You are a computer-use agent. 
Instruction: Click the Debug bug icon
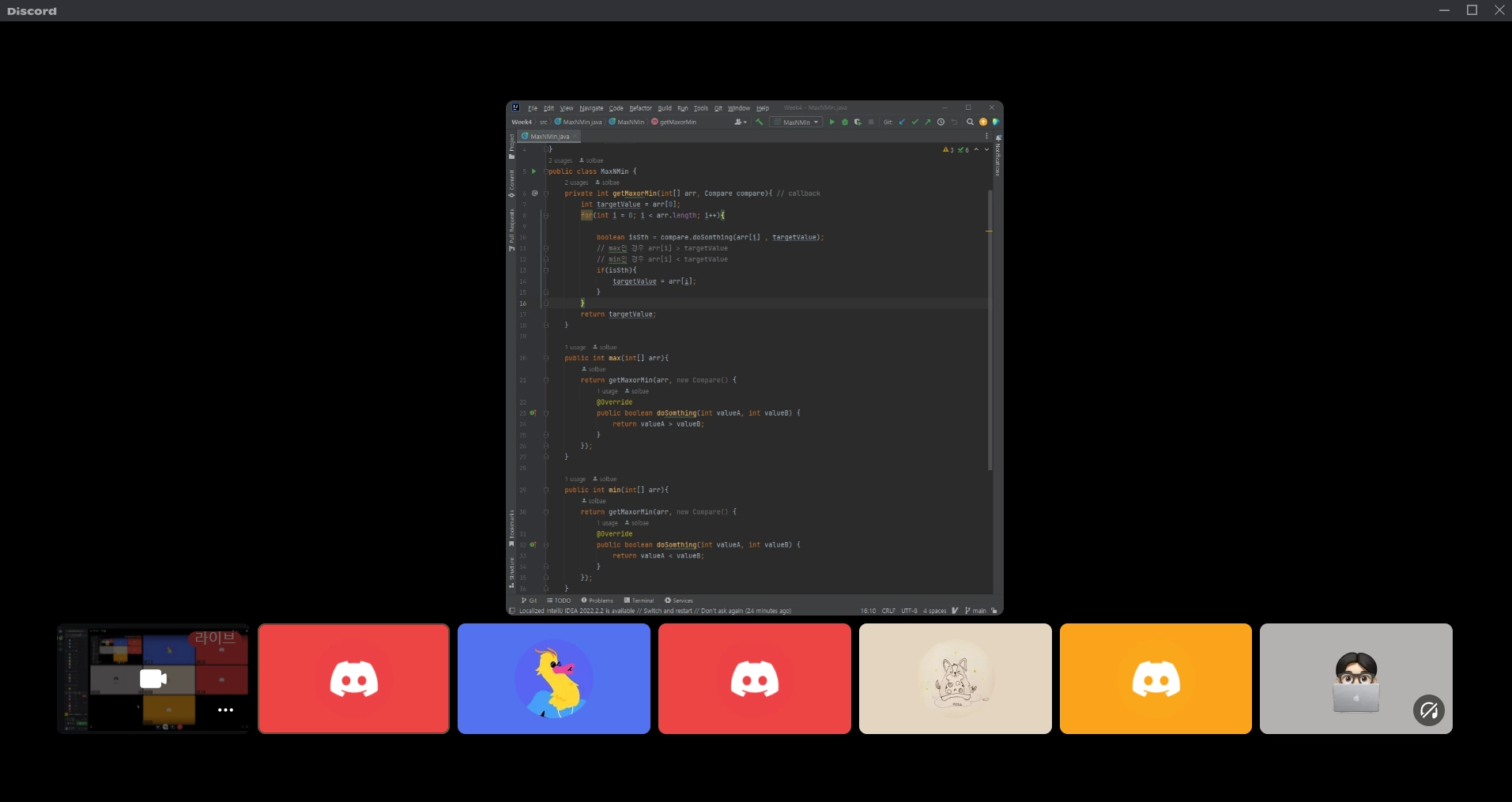845,122
